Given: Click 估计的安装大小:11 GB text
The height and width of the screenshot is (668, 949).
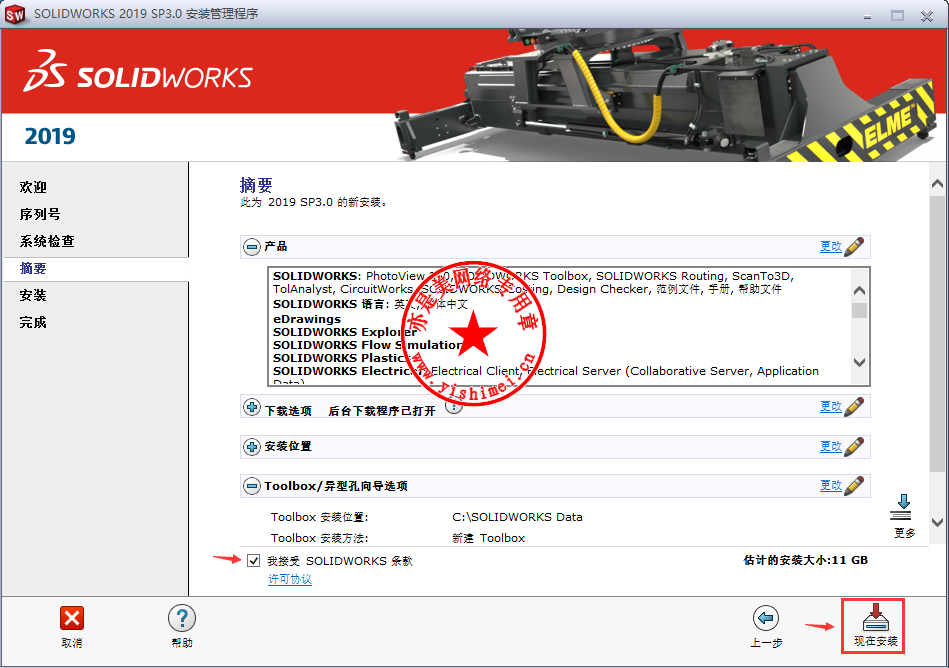Looking at the screenshot, I should [806, 560].
